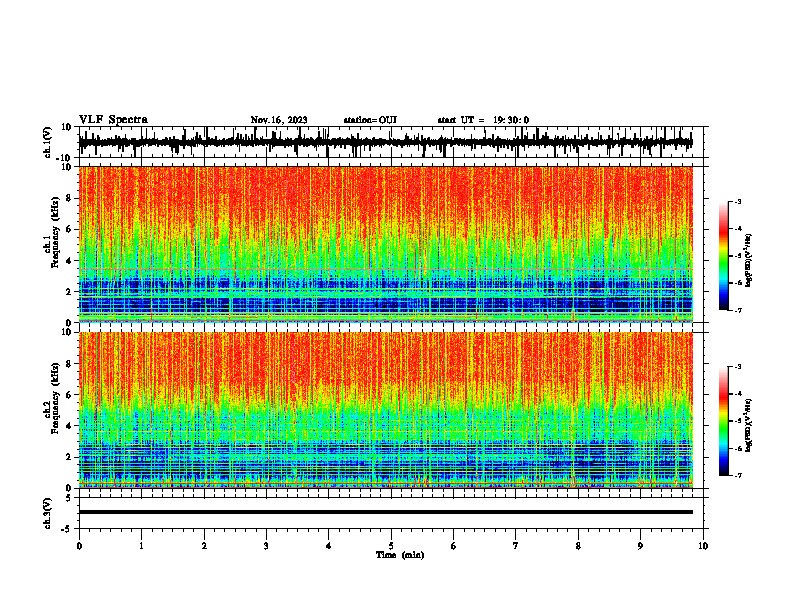Click time axis tick label 7

coord(516,546)
